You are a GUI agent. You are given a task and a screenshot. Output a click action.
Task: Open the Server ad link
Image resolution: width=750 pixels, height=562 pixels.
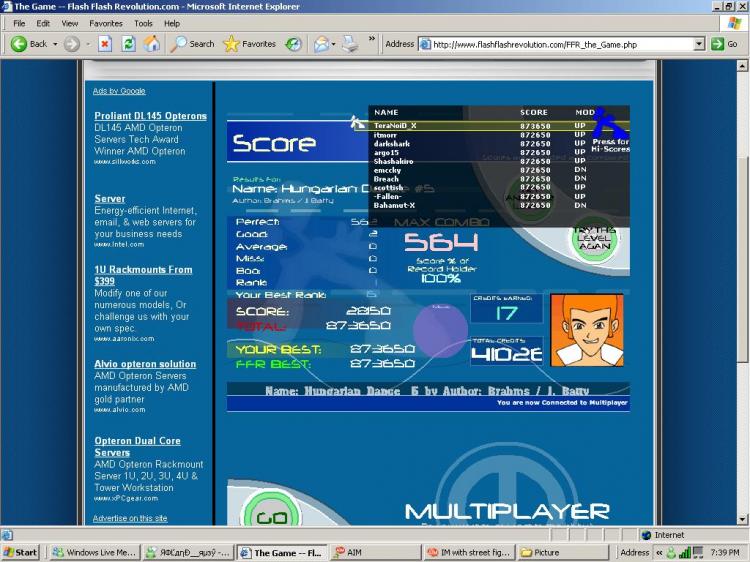[x=110, y=198]
